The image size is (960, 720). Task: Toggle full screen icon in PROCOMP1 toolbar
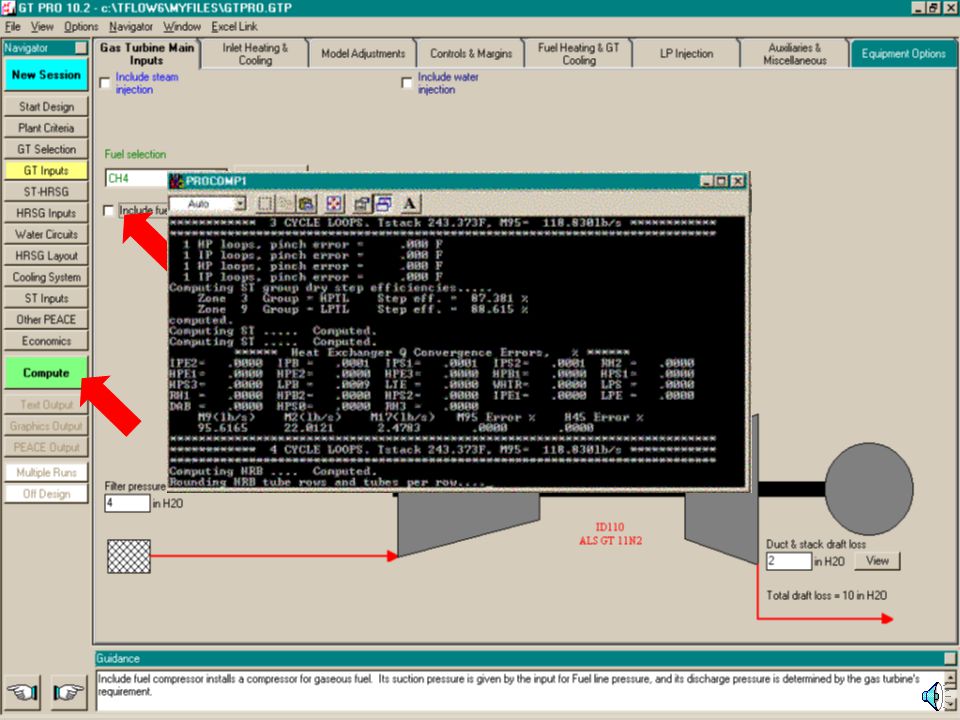click(x=334, y=204)
